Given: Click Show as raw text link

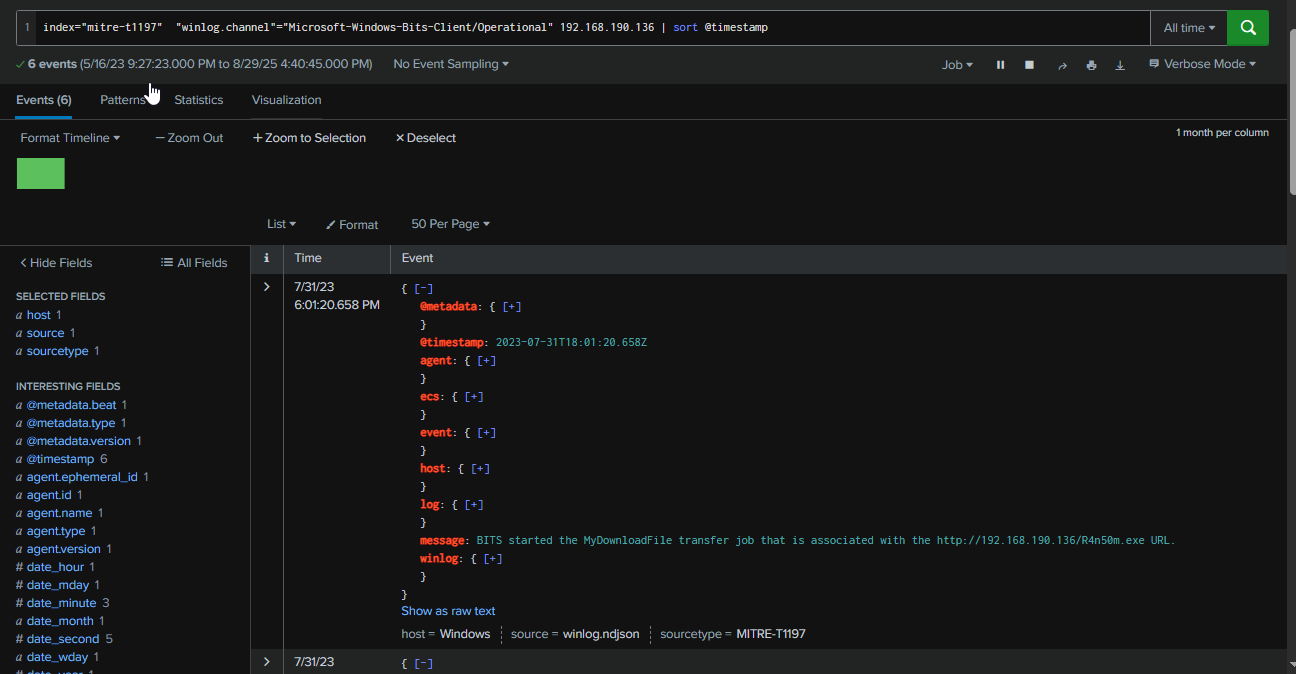Looking at the screenshot, I should coord(448,611).
